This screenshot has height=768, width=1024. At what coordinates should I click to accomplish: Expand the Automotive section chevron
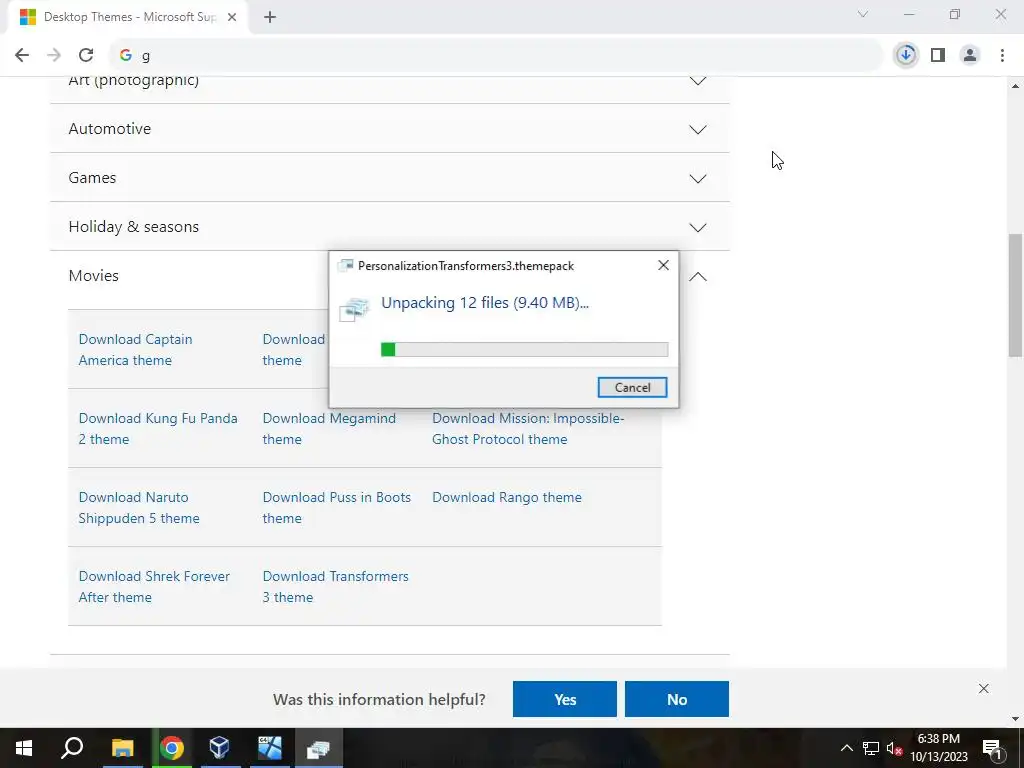(697, 129)
